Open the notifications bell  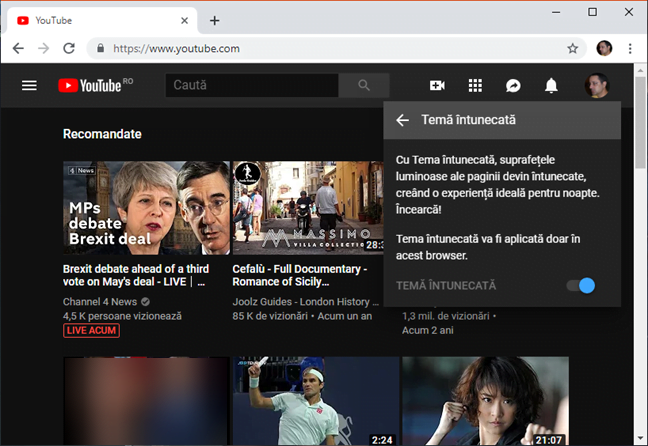pyautogui.click(x=551, y=86)
